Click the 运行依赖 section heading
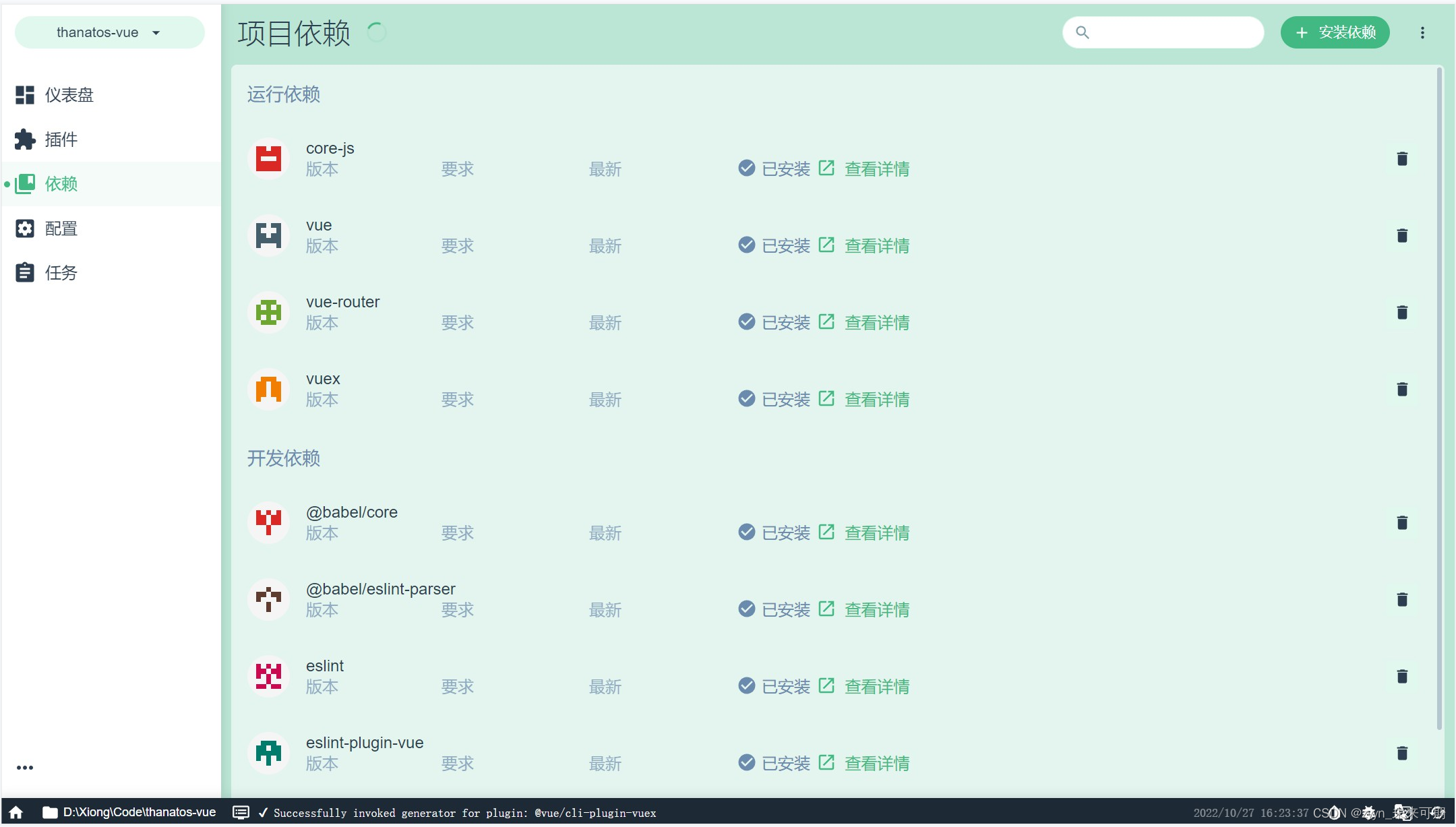 (284, 94)
